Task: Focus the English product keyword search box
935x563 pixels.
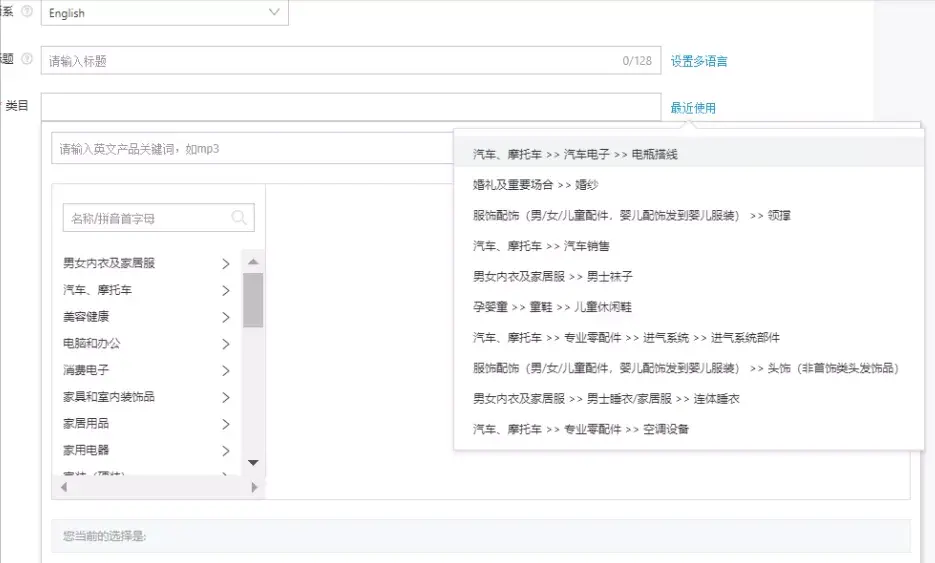Action: 253,149
